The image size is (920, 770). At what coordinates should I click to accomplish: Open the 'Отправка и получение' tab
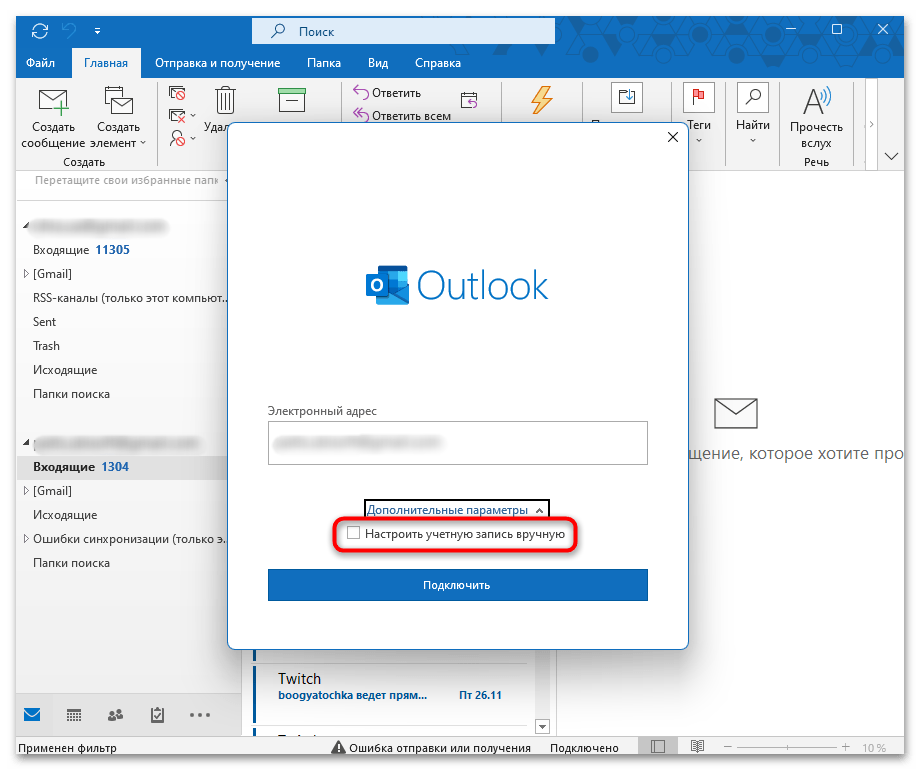pos(217,63)
